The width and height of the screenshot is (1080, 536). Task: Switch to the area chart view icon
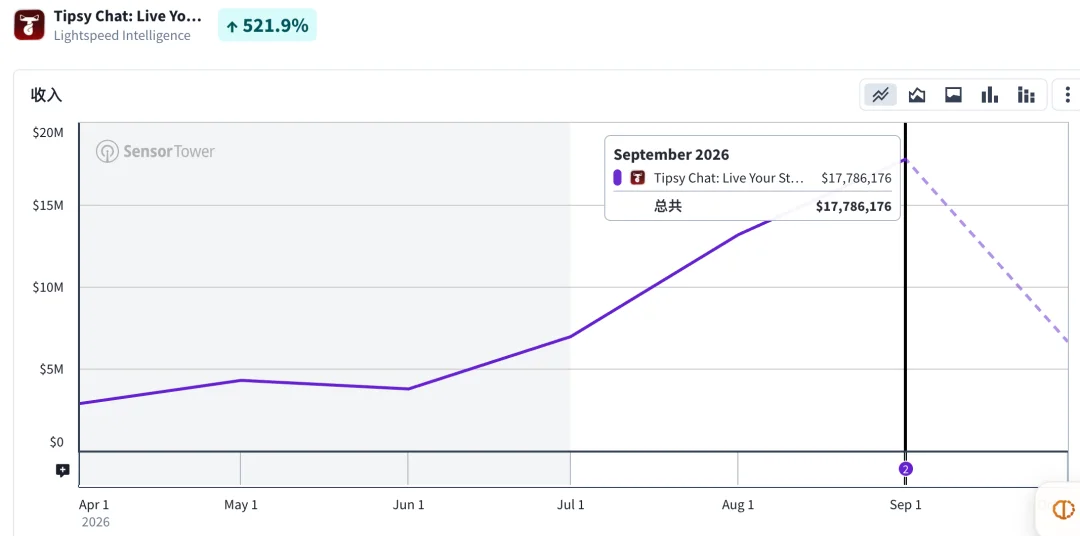917,95
